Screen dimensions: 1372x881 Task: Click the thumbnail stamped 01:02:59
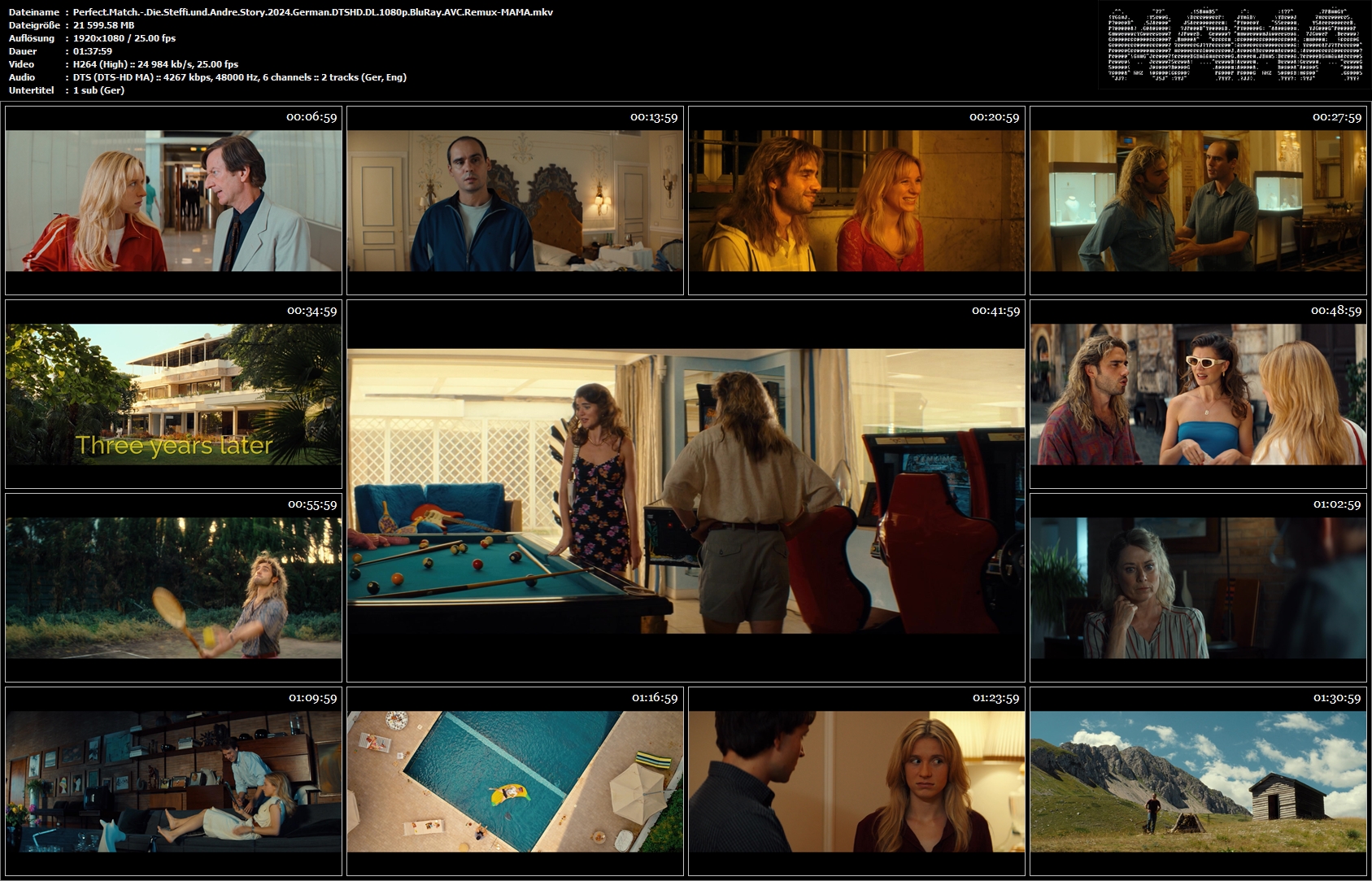[x=1198, y=587]
